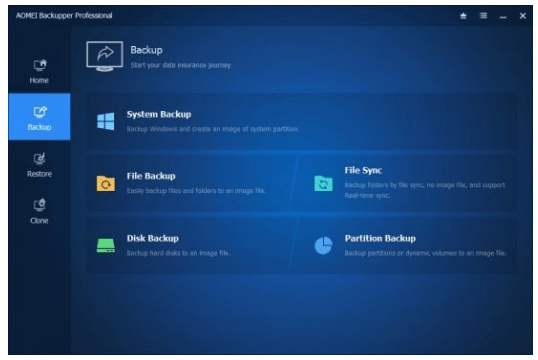The width and height of the screenshot is (538, 360).
Task: Click 'Start your data insurance journey' subtitle
Action: [180, 65]
